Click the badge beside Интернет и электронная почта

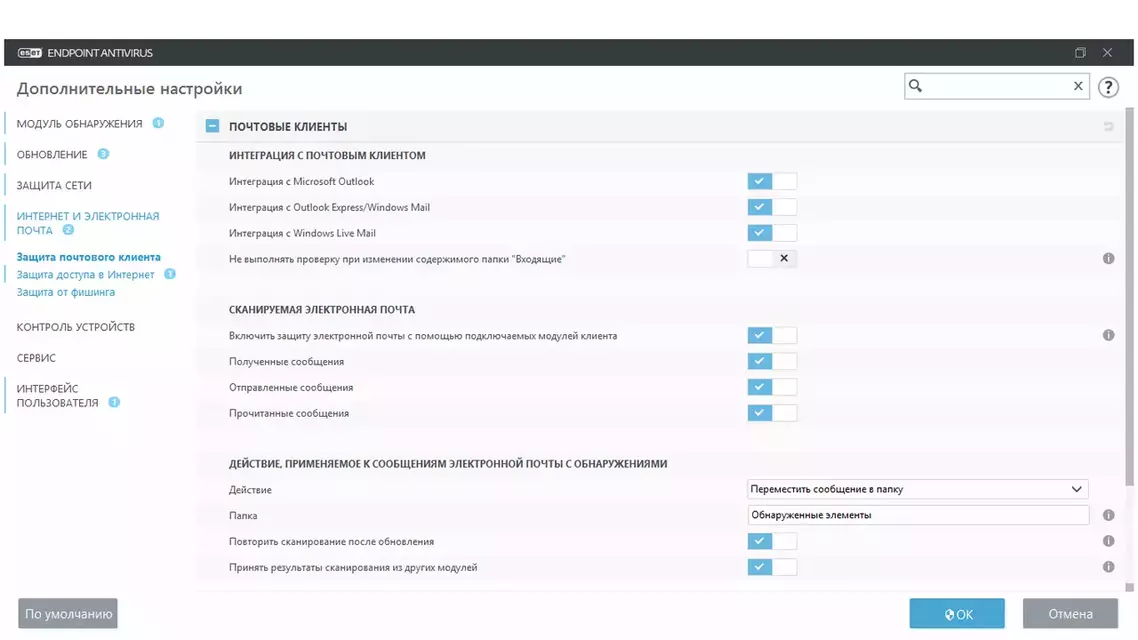[68, 229]
